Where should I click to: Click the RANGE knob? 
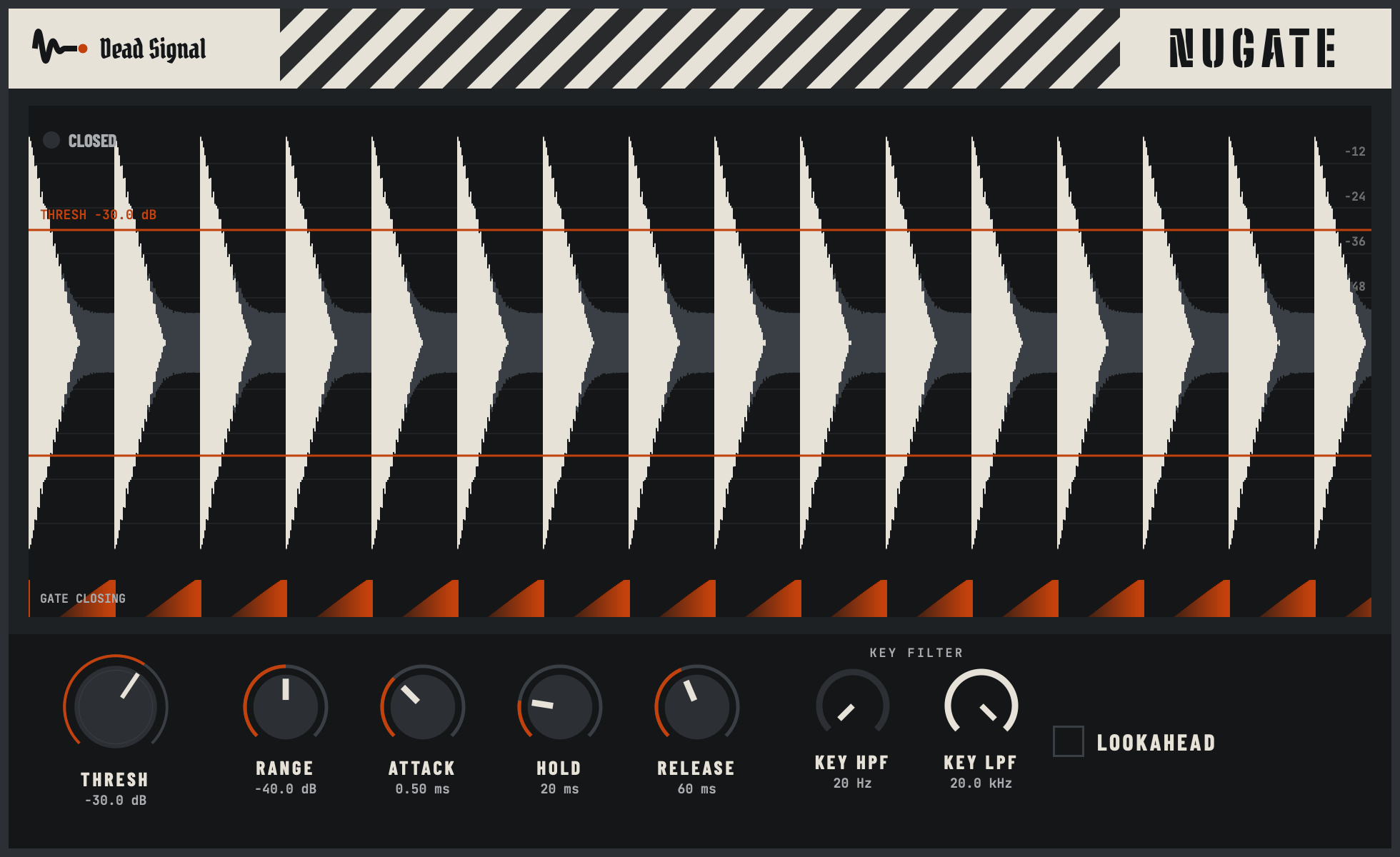(285, 707)
